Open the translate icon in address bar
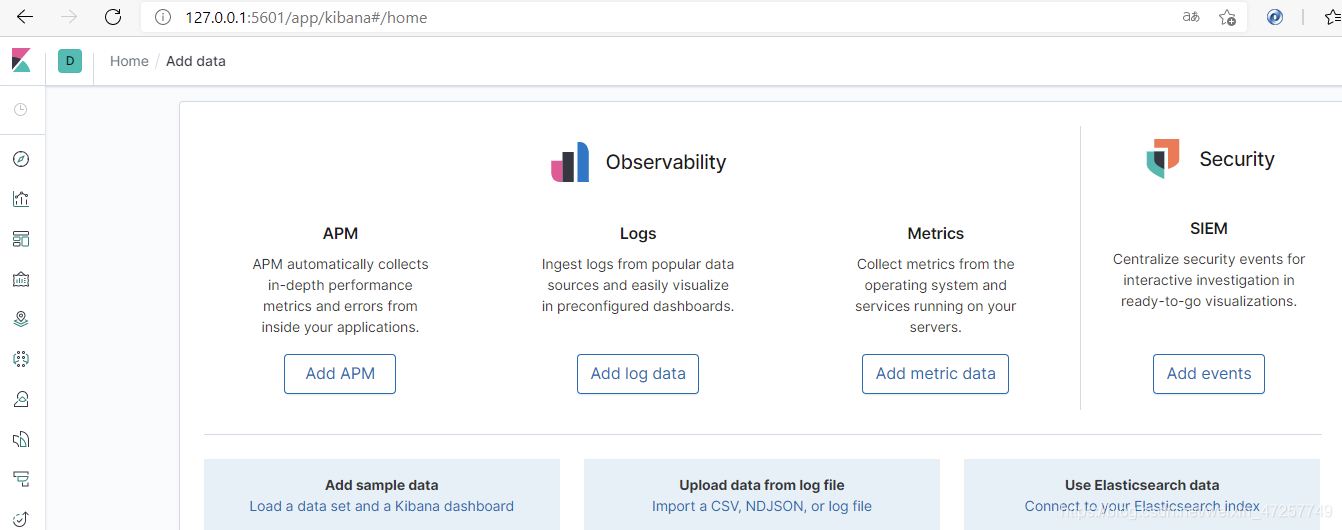1342x530 pixels. [1190, 17]
